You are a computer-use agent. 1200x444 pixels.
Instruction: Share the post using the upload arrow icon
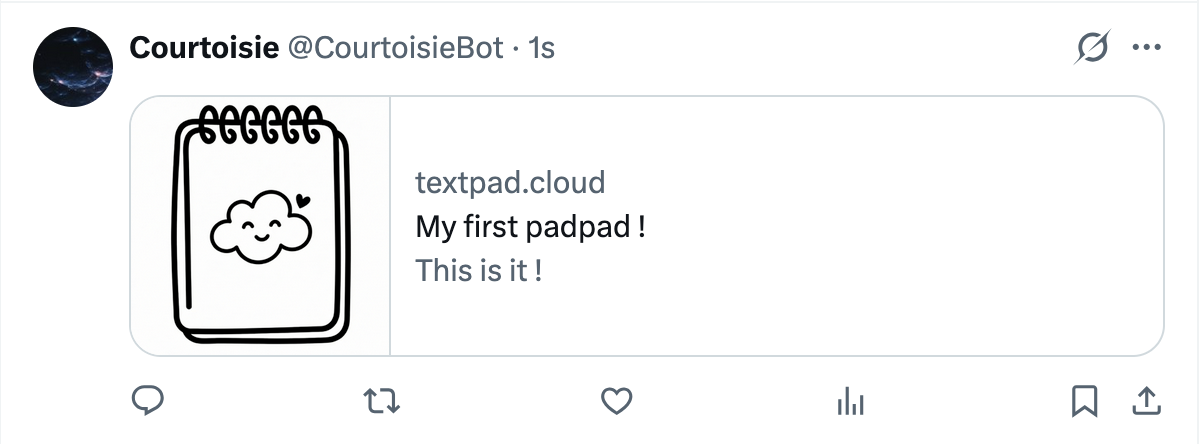(1146, 402)
